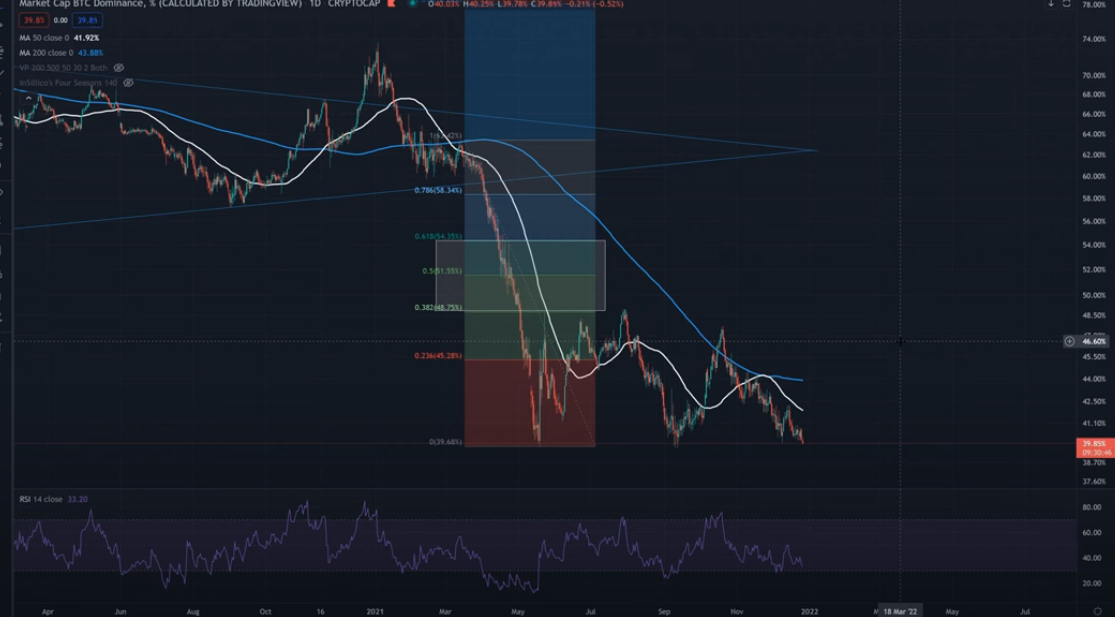The image size is (1115, 617).
Task: Open fullscreen mode with the frame icon
Action: [1066, 4]
